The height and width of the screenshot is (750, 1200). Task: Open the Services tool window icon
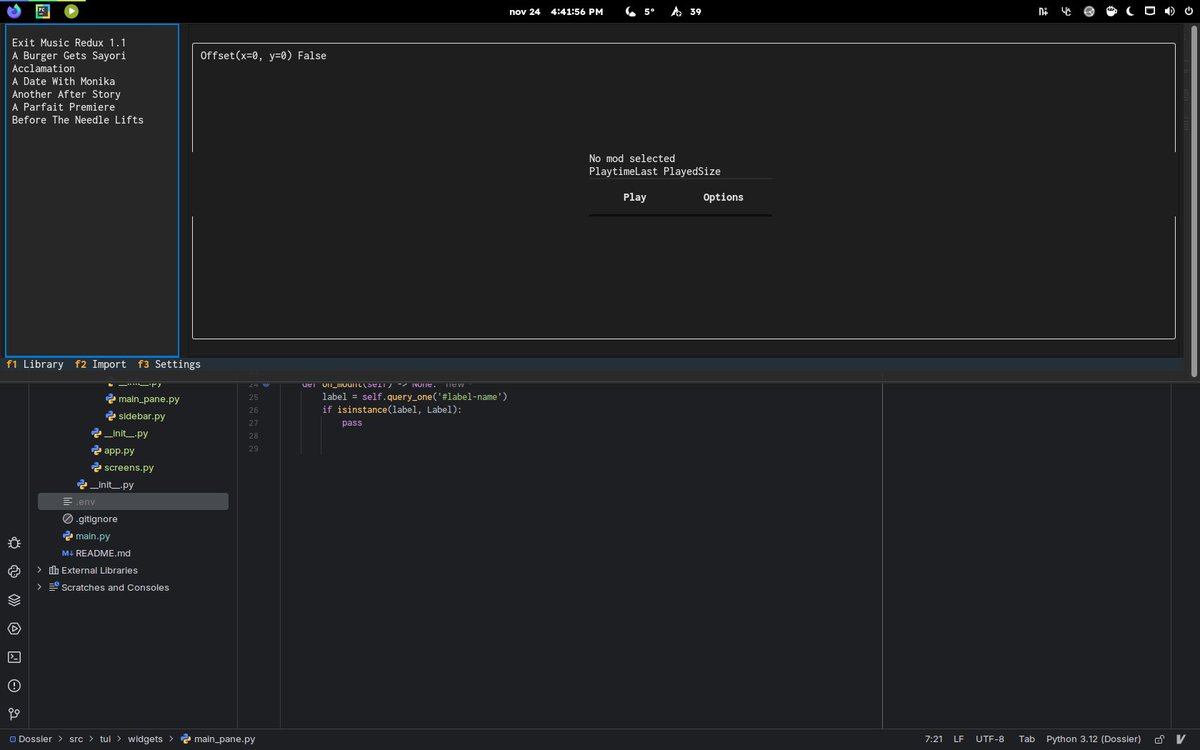point(14,629)
